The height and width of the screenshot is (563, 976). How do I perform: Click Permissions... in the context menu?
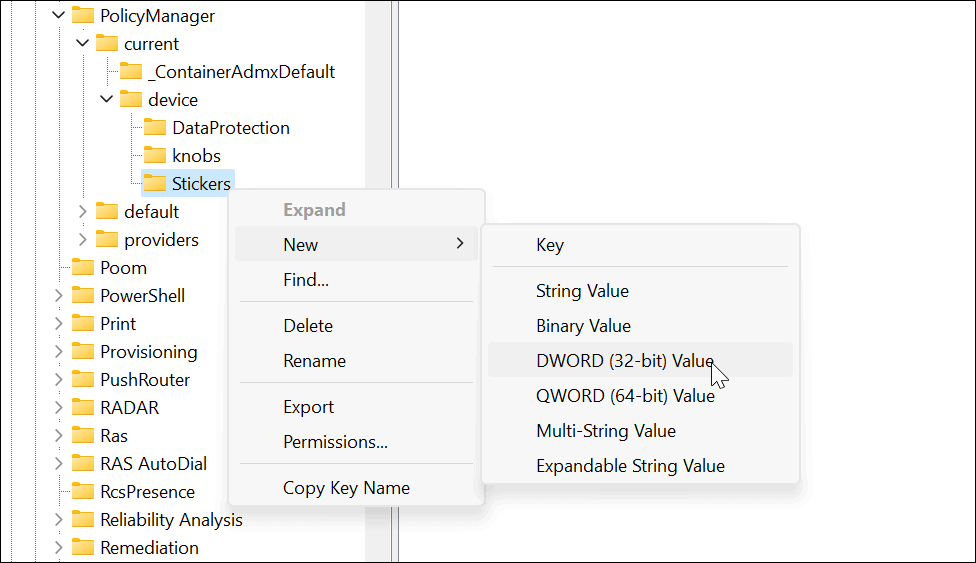pos(335,441)
